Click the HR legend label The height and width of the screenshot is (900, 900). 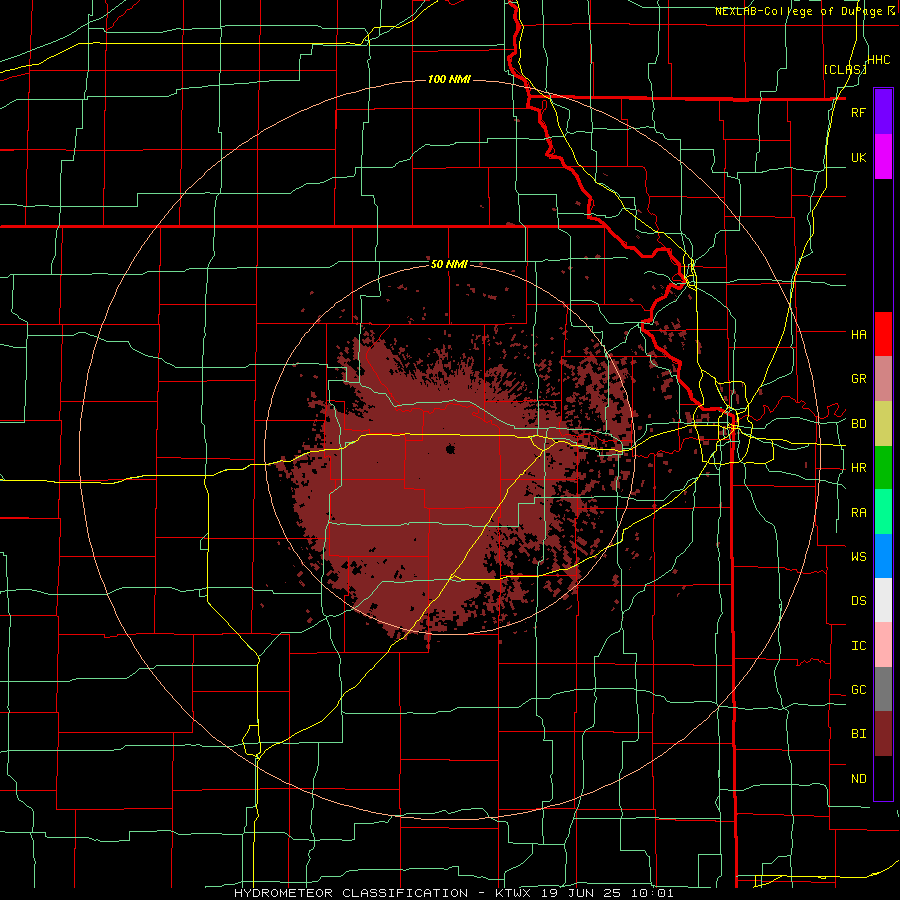pyautogui.click(x=858, y=468)
